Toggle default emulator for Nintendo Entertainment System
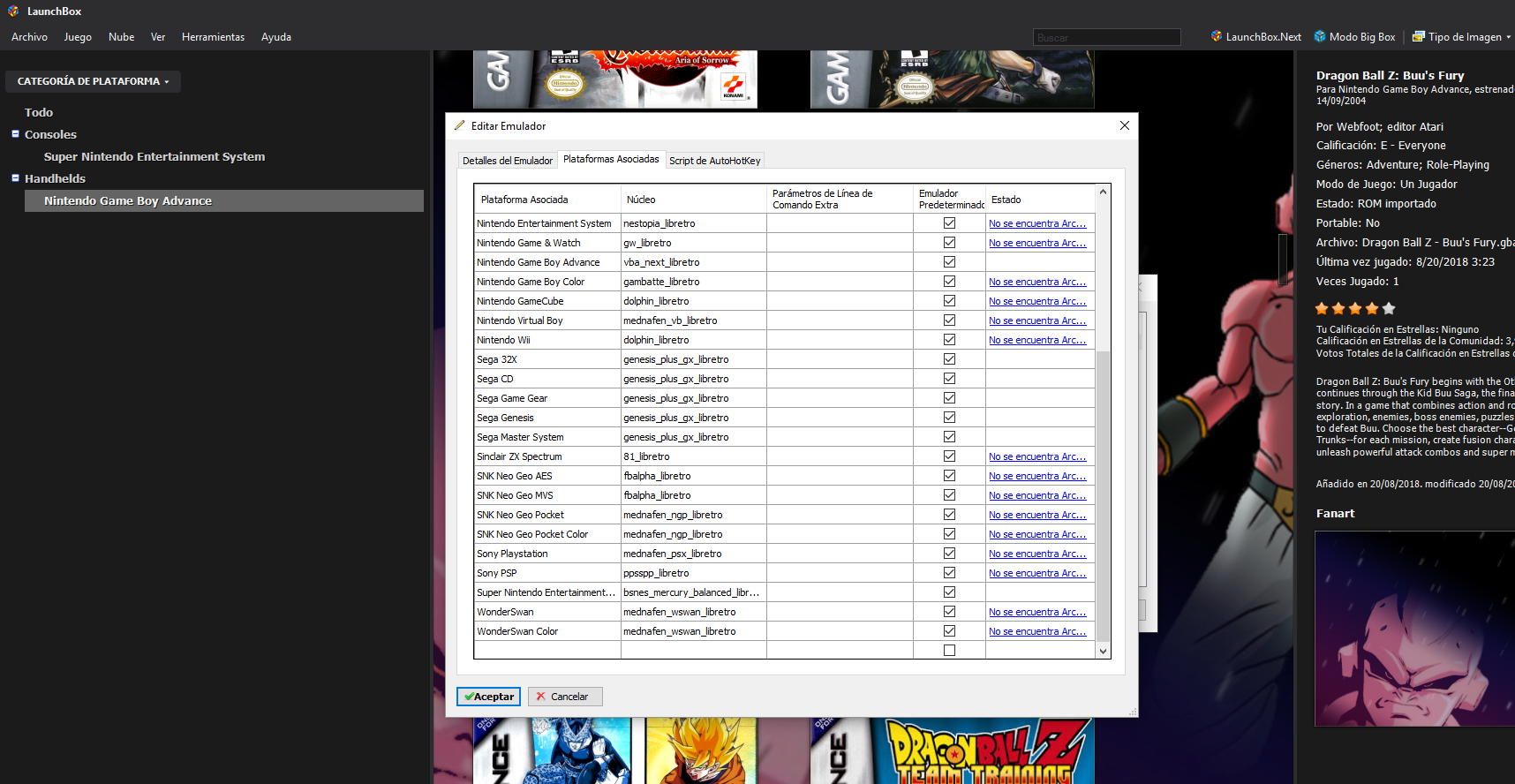 (x=949, y=223)
